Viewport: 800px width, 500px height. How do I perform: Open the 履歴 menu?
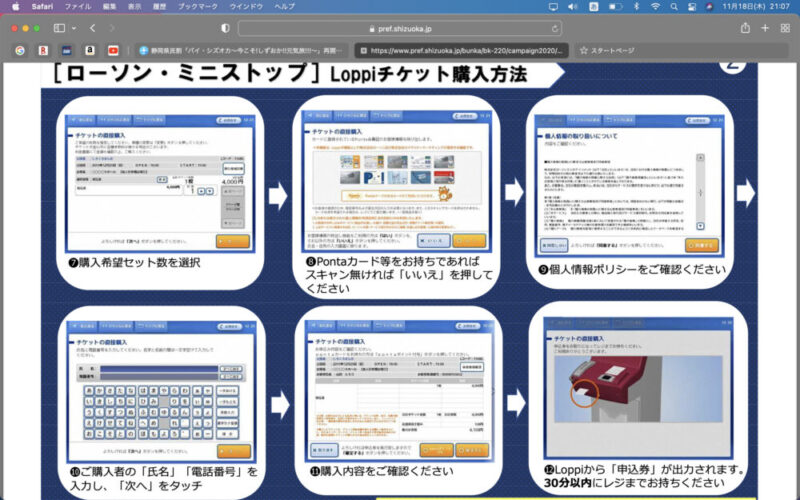[160, 7]
